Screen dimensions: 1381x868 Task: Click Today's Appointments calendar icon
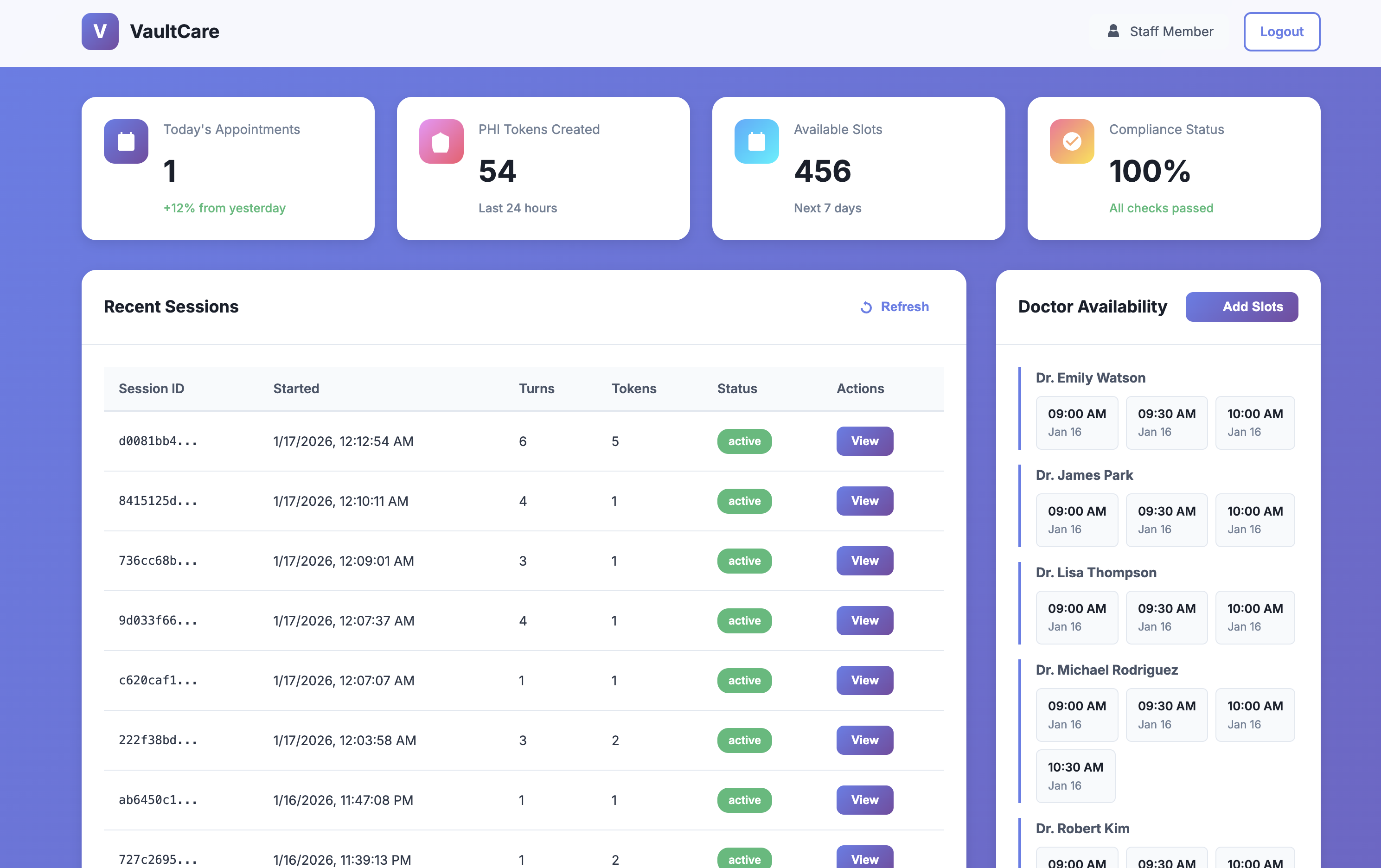coord(126,141)
